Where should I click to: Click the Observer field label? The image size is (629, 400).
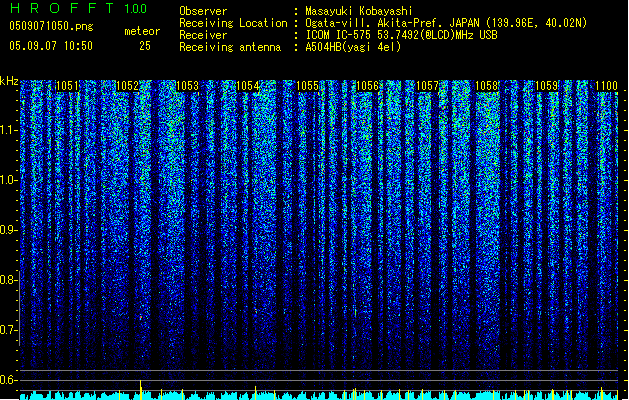[x=203, y=11]
